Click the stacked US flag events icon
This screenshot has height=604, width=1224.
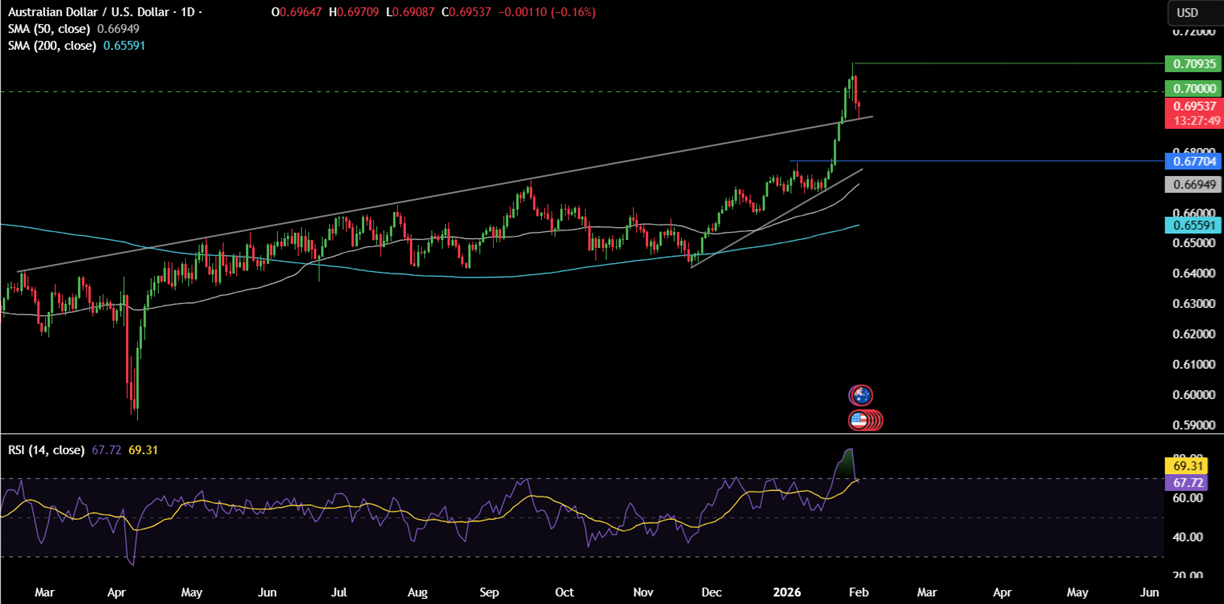(864, 420)
